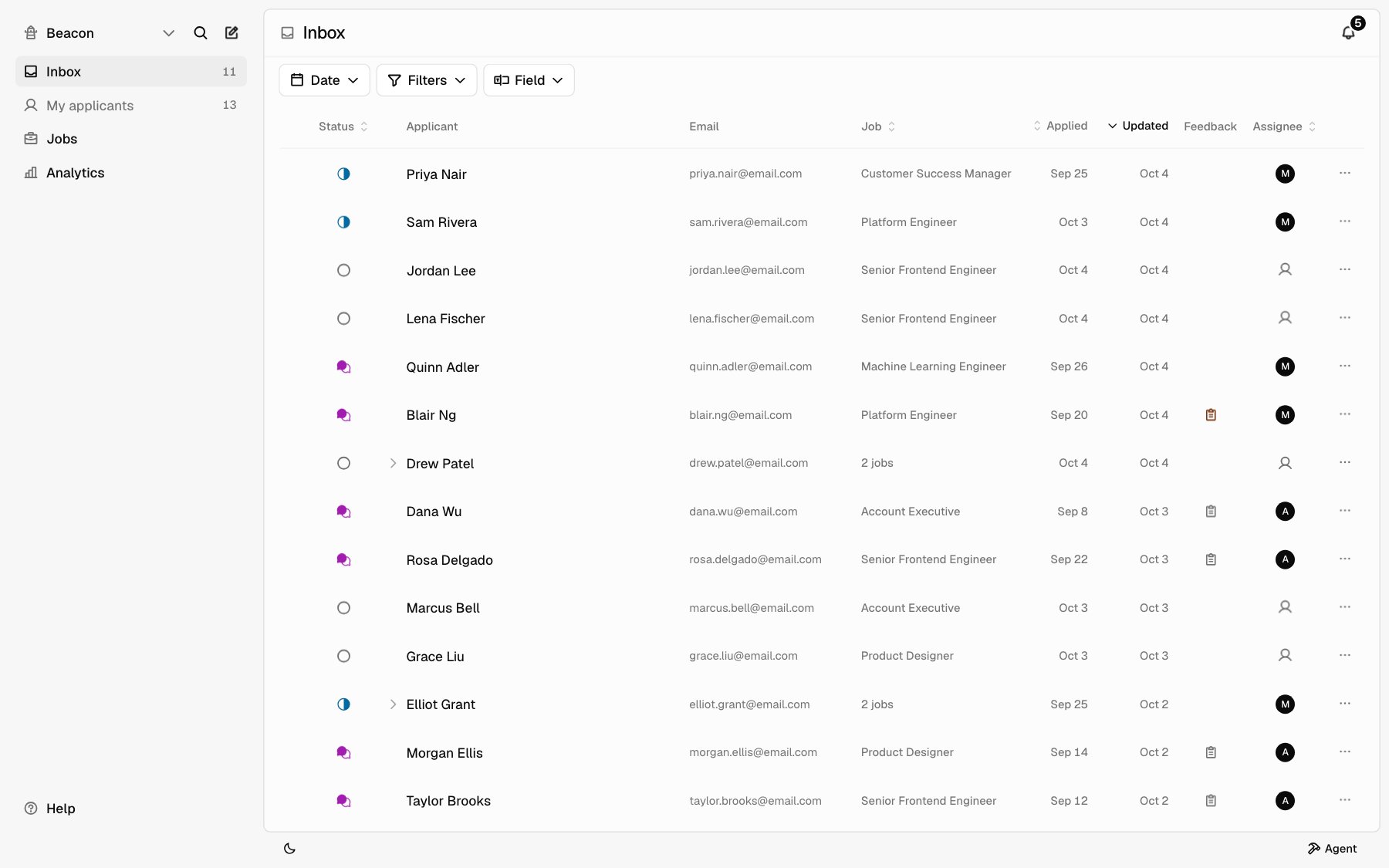Image resolution: width=1389 pixels, height=868 pixels.
Task: Click Grace Liu's status circle
Action: [x=343, y=656]
